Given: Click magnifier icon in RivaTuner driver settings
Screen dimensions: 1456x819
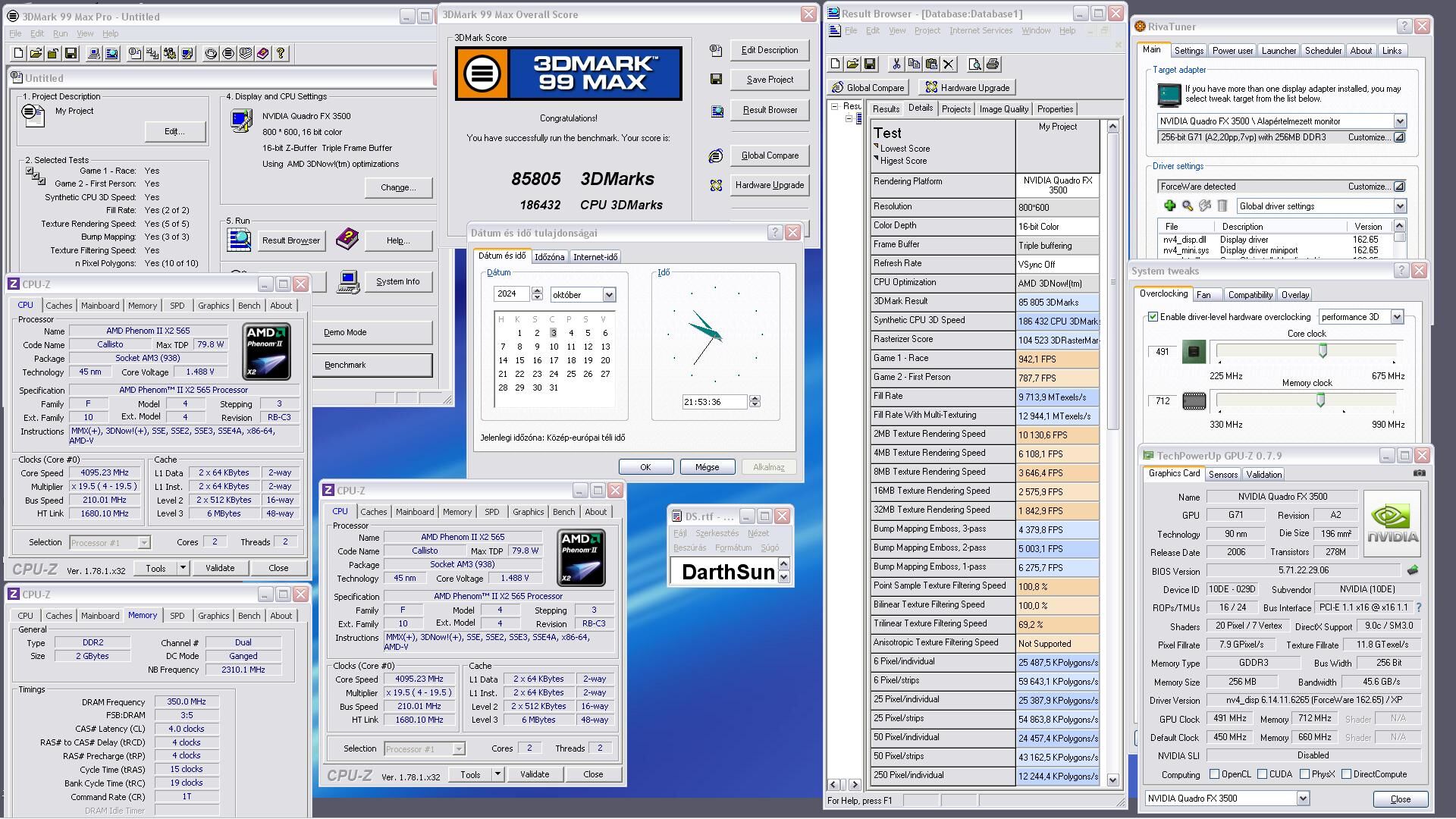Looking at the screenshot, I should click(x=1188, y=206).
